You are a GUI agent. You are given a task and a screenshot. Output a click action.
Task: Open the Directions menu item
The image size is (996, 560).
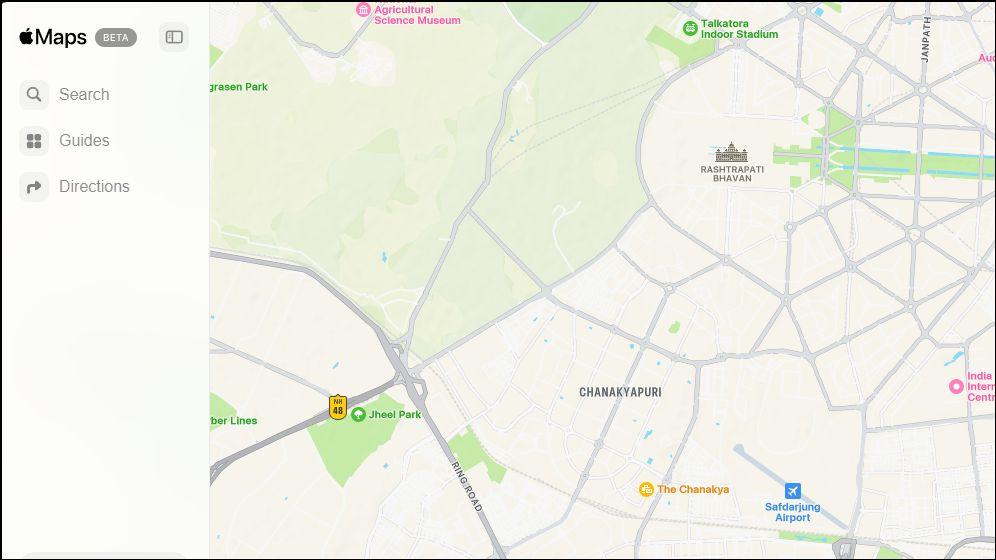94,187
